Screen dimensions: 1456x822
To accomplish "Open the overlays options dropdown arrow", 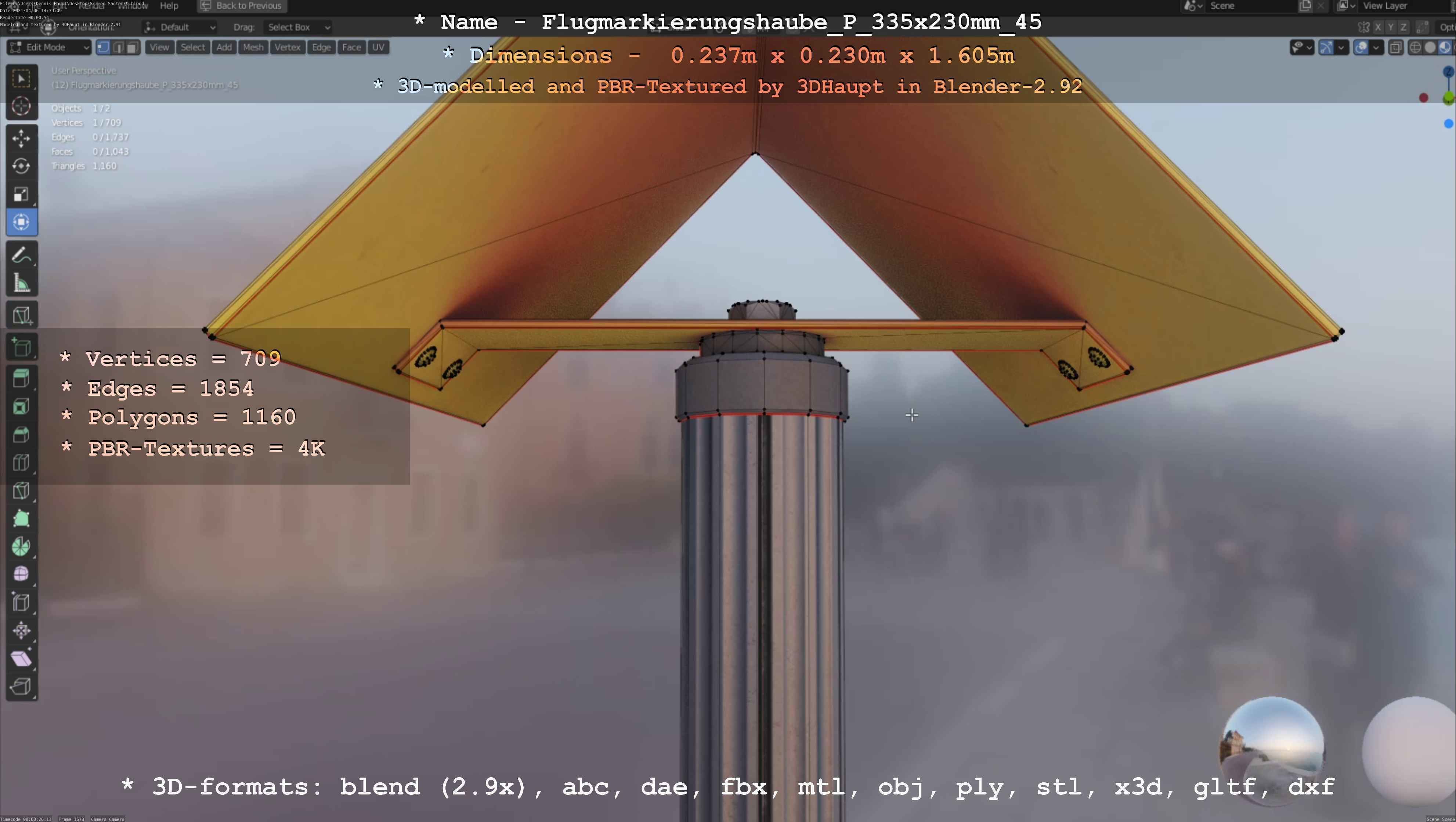I will pyautogui.click(x=1375, y=47).
